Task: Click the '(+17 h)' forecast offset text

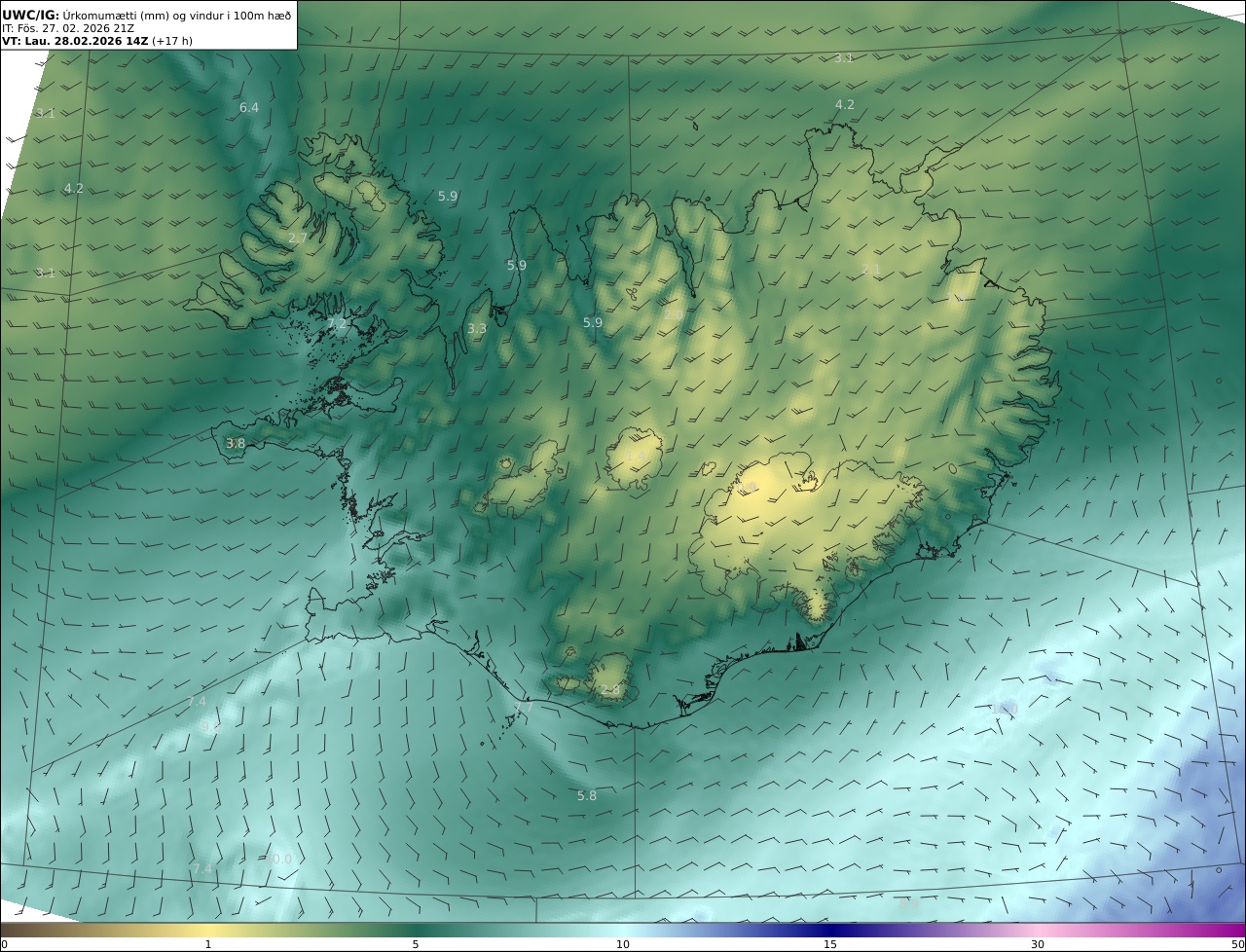Action: pyautogui.click(x=172, y=42)
